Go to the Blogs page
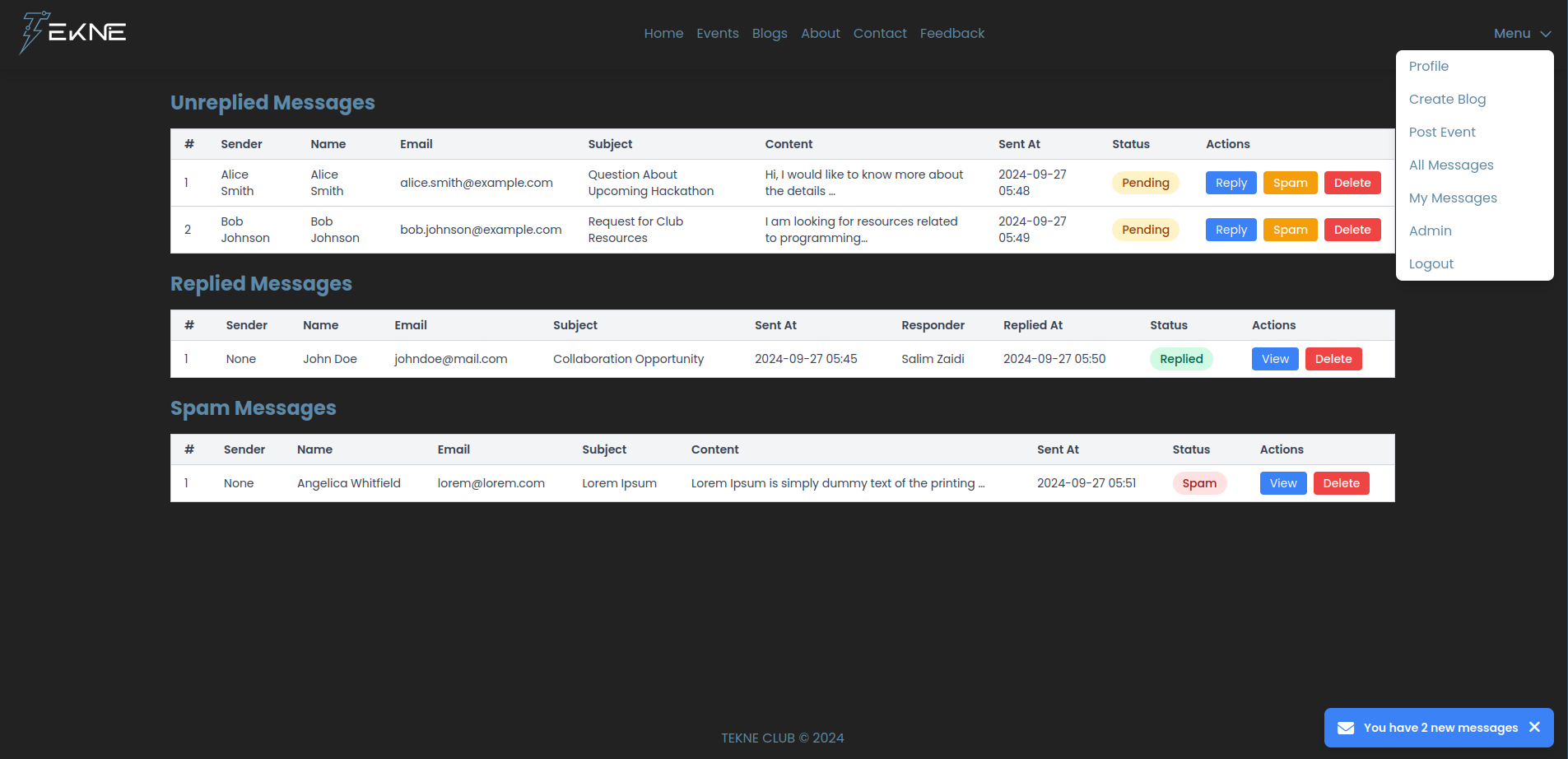This screenshot has width=1568, height=759. coord(769,34)
